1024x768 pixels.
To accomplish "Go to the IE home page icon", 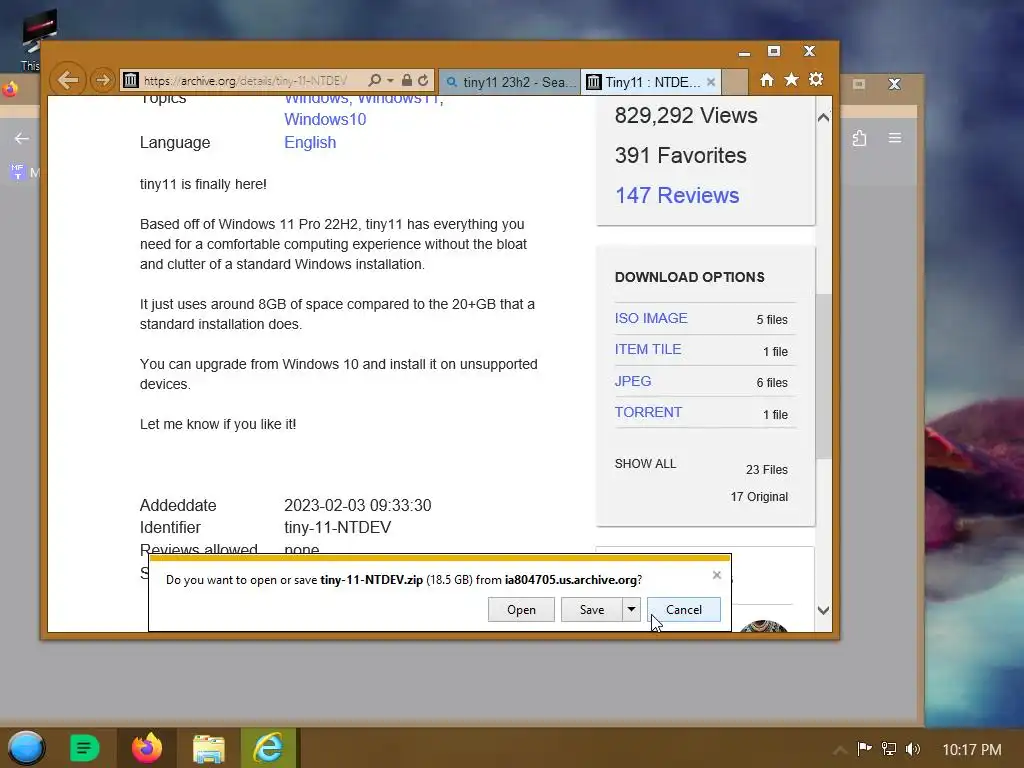I will pos(767,80).
